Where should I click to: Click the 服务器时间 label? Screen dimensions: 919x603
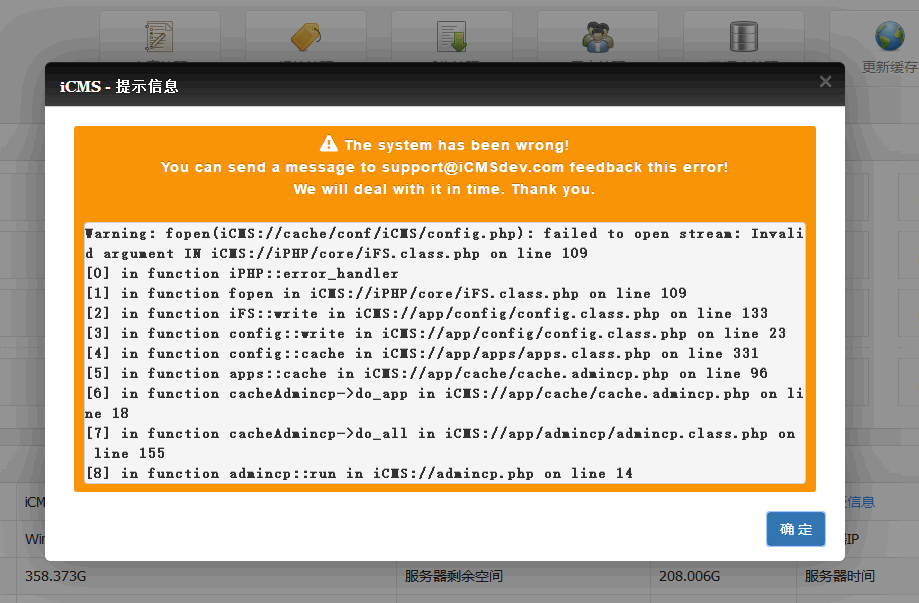[839, 577]
